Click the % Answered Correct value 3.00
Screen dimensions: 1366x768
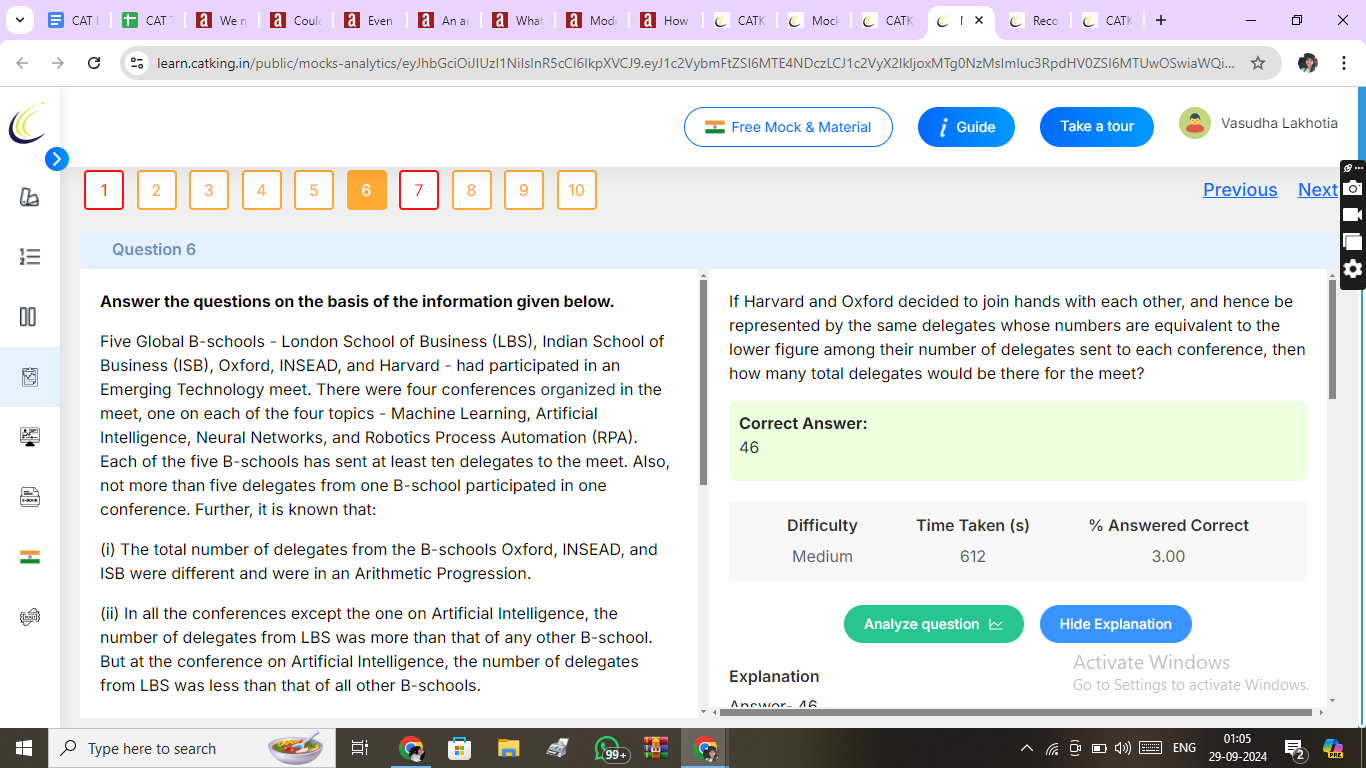click(1169, 556)
